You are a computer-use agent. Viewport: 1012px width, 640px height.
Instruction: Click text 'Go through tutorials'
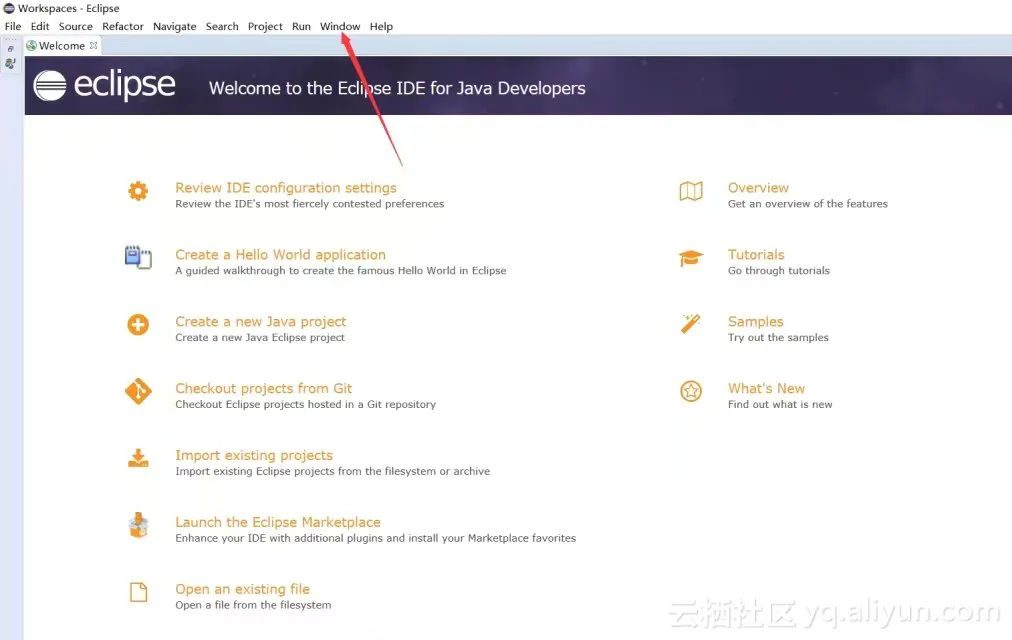(779, 271)
